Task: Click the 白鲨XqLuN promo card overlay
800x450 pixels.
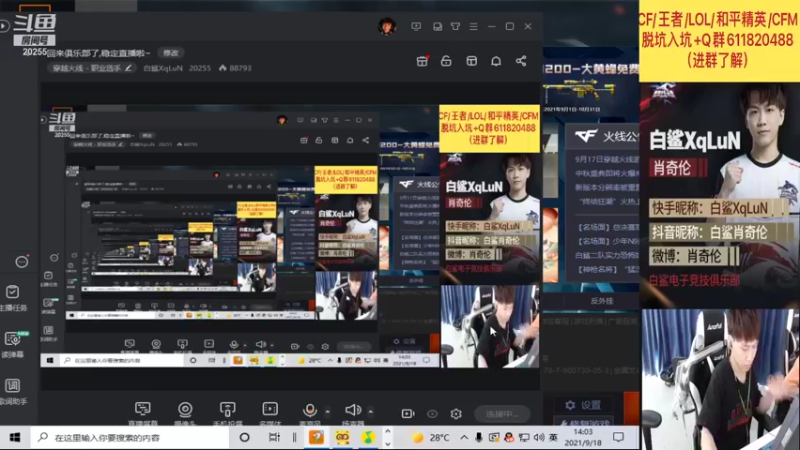Action: pyautogui.click(x=719, y=195)
